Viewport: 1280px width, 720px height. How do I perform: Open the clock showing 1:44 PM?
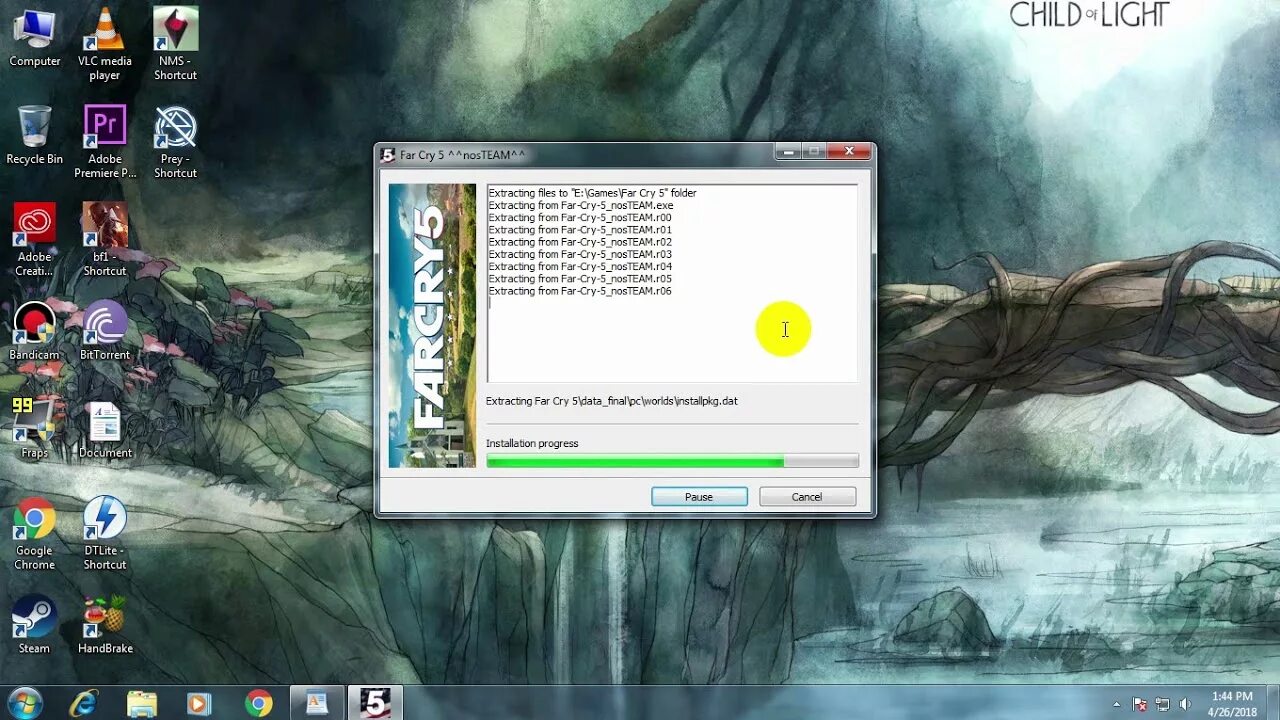click(x=1232, y=696)
